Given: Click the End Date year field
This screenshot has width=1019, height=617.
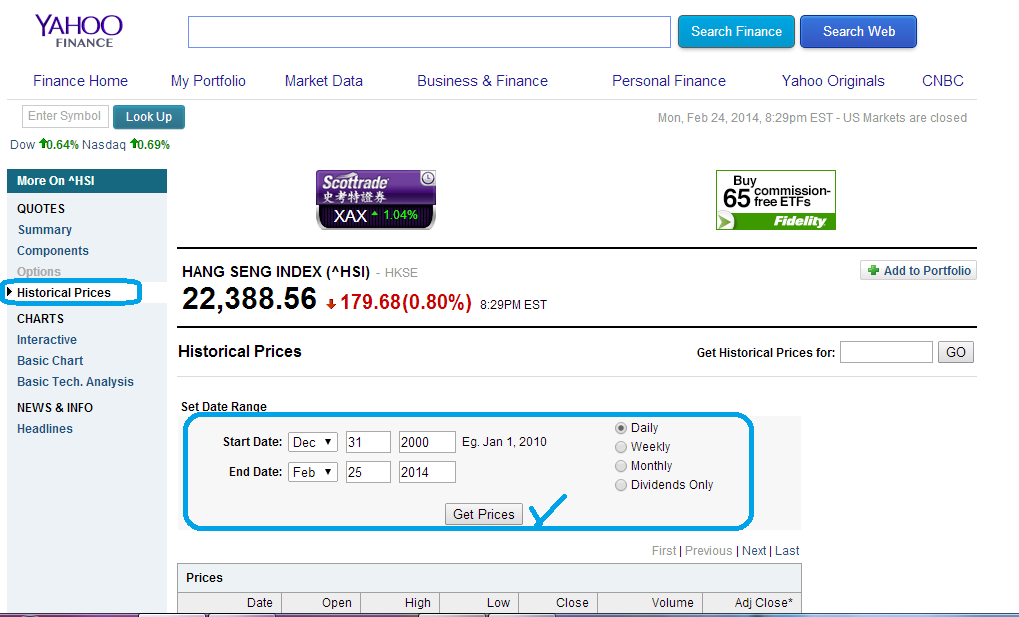Looking at the screenshot, I should tap(427, 472).
